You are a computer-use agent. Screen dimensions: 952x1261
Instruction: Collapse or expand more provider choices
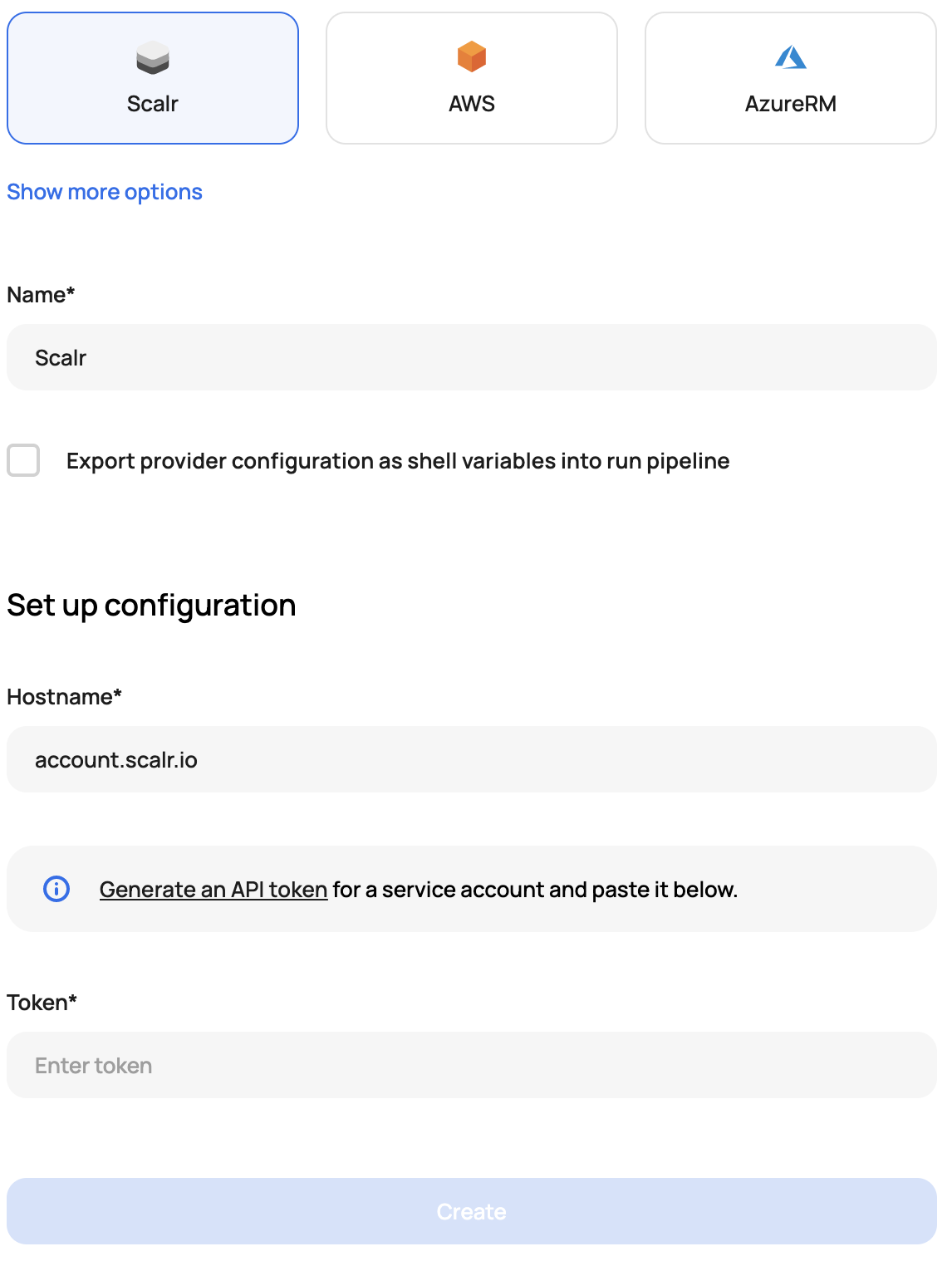tap(104, 192)
